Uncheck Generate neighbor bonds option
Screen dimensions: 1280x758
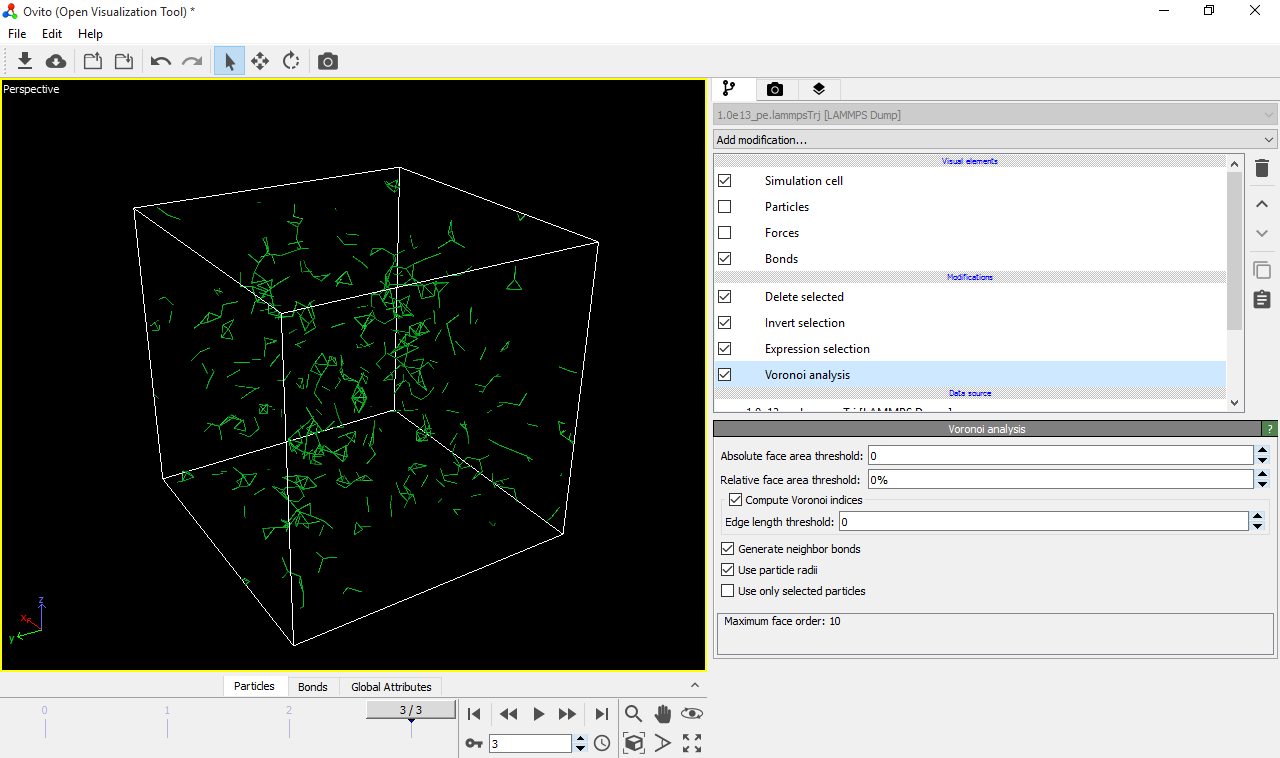(x=727, y=549)
